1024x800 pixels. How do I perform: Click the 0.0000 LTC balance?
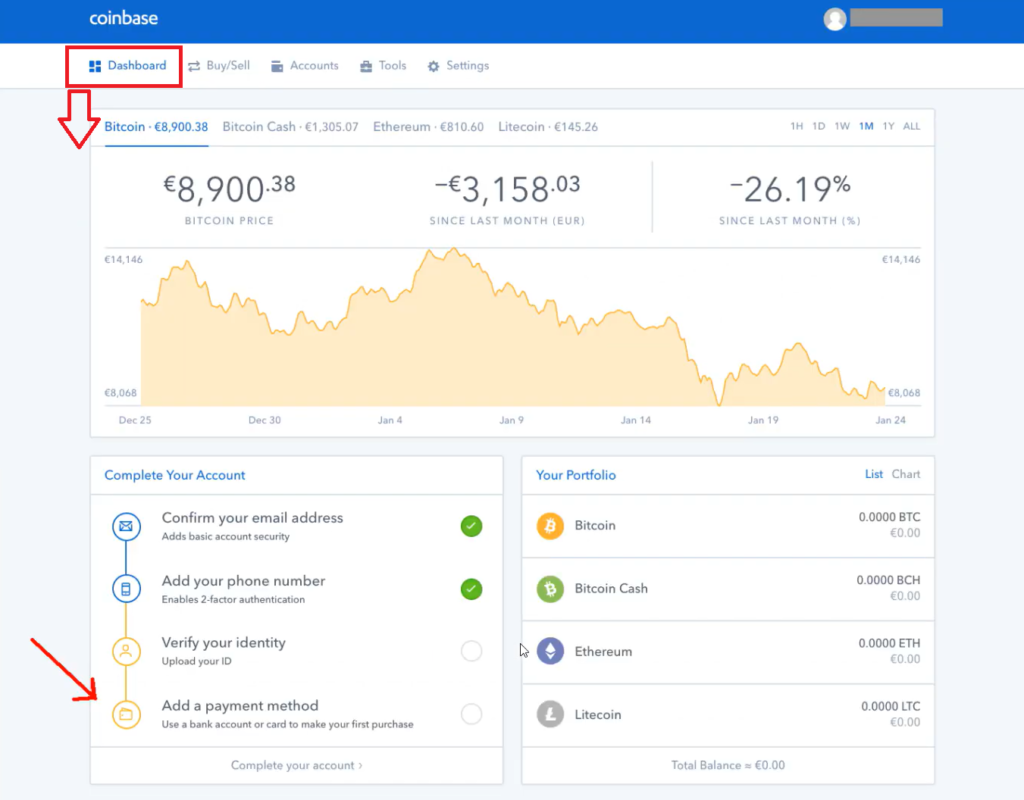891,707
